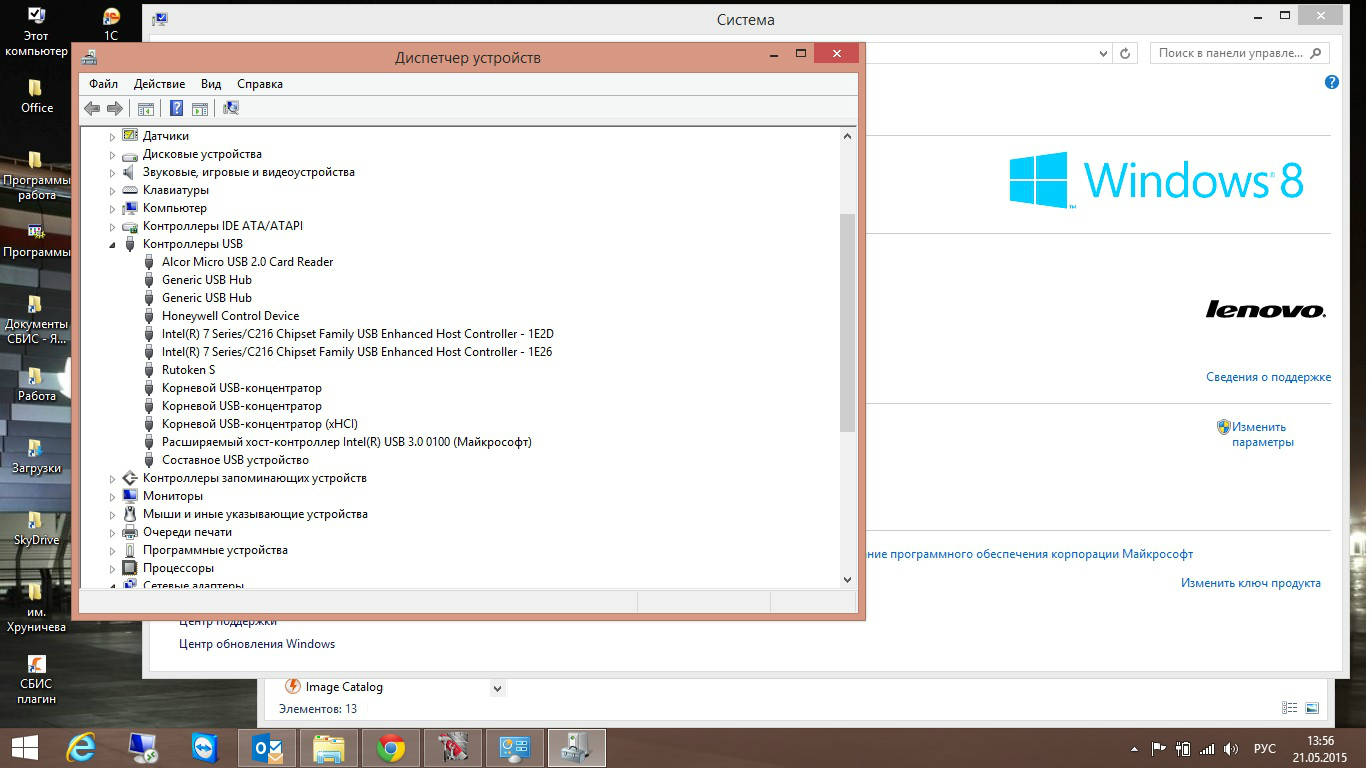Open Outlook from the taskbar
Screen dimensions: 1372x784
(x=267, y=748)
